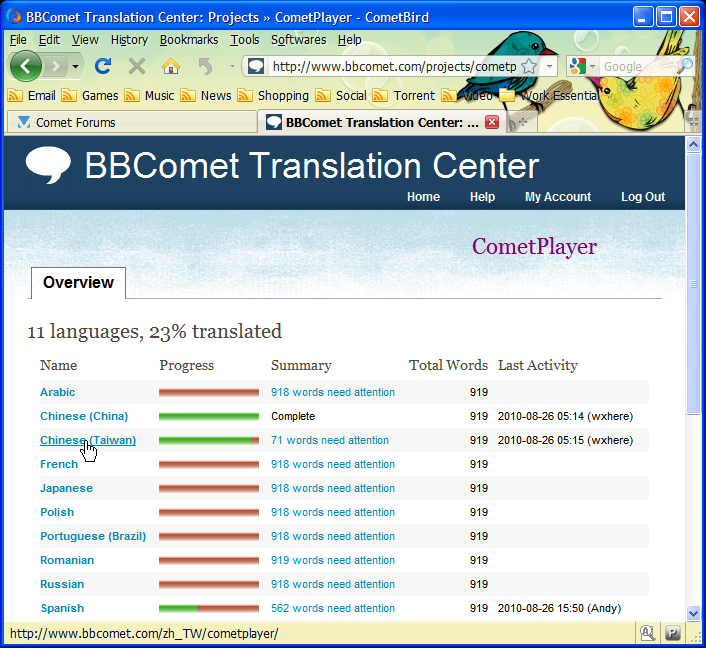Open the Email bookmark feed folder
Viewport: 706px width, 648px height.
click(x=32, y=95)
